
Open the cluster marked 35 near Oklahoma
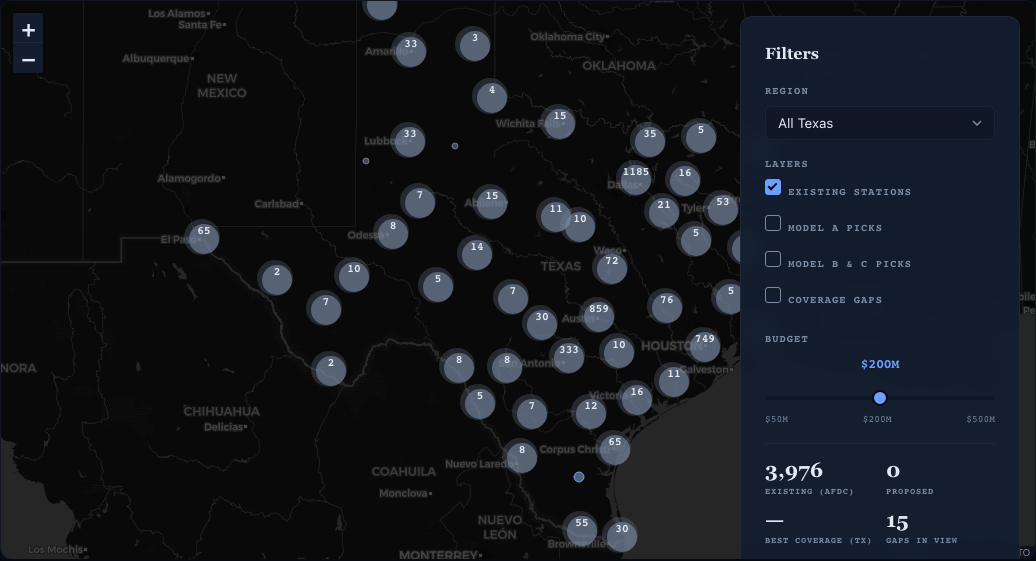click(649, 139)
